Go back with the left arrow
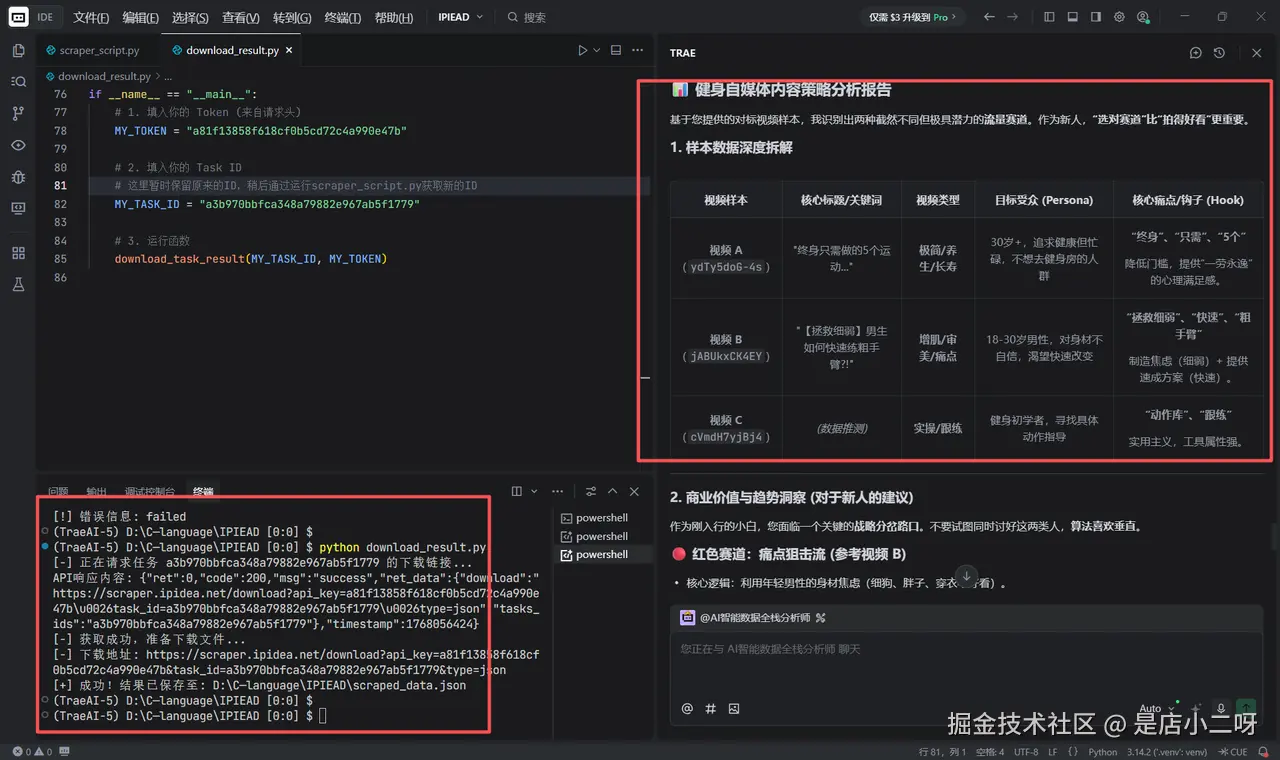1280x760 pixels. click(x=989, y=17)
